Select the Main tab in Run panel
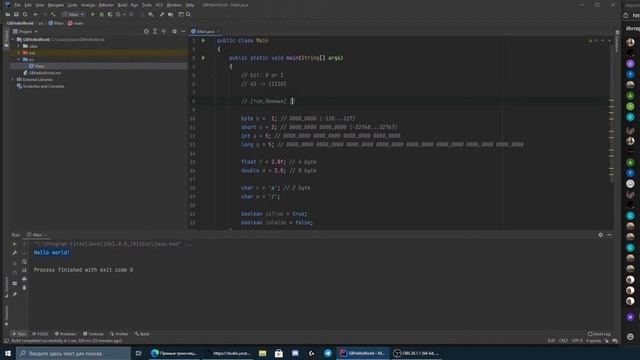This screenshot has width=640, height=360. coord(37,235)
